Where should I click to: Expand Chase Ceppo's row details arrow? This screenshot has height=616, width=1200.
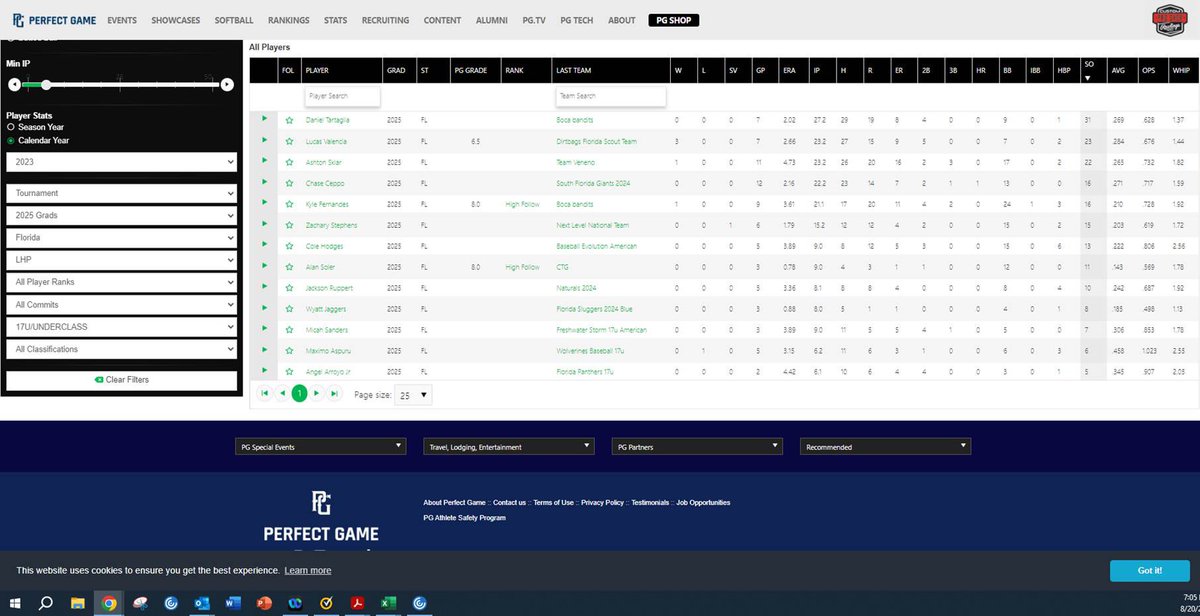265,183
